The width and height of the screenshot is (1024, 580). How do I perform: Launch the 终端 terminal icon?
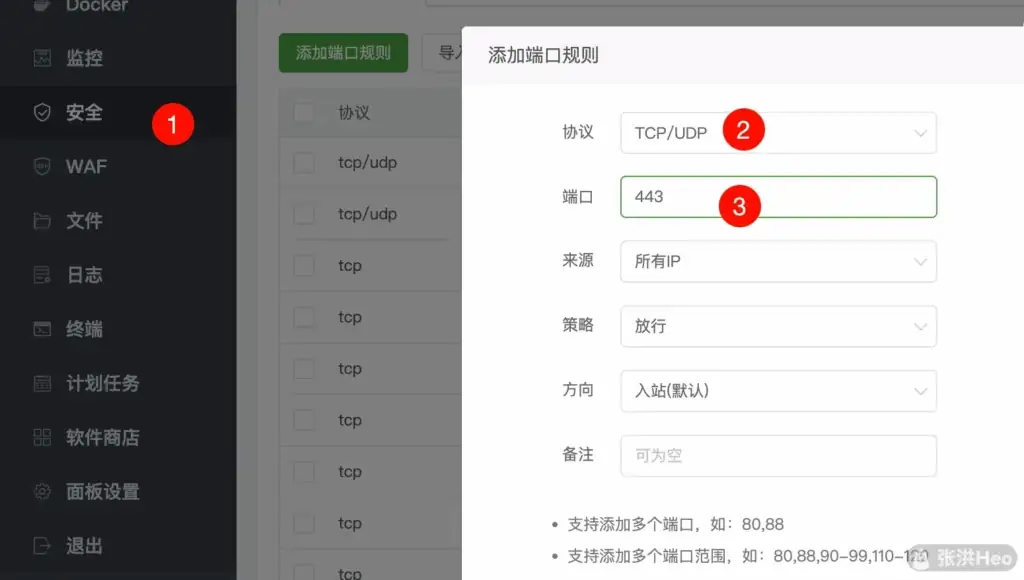click(x=38, y=328)
